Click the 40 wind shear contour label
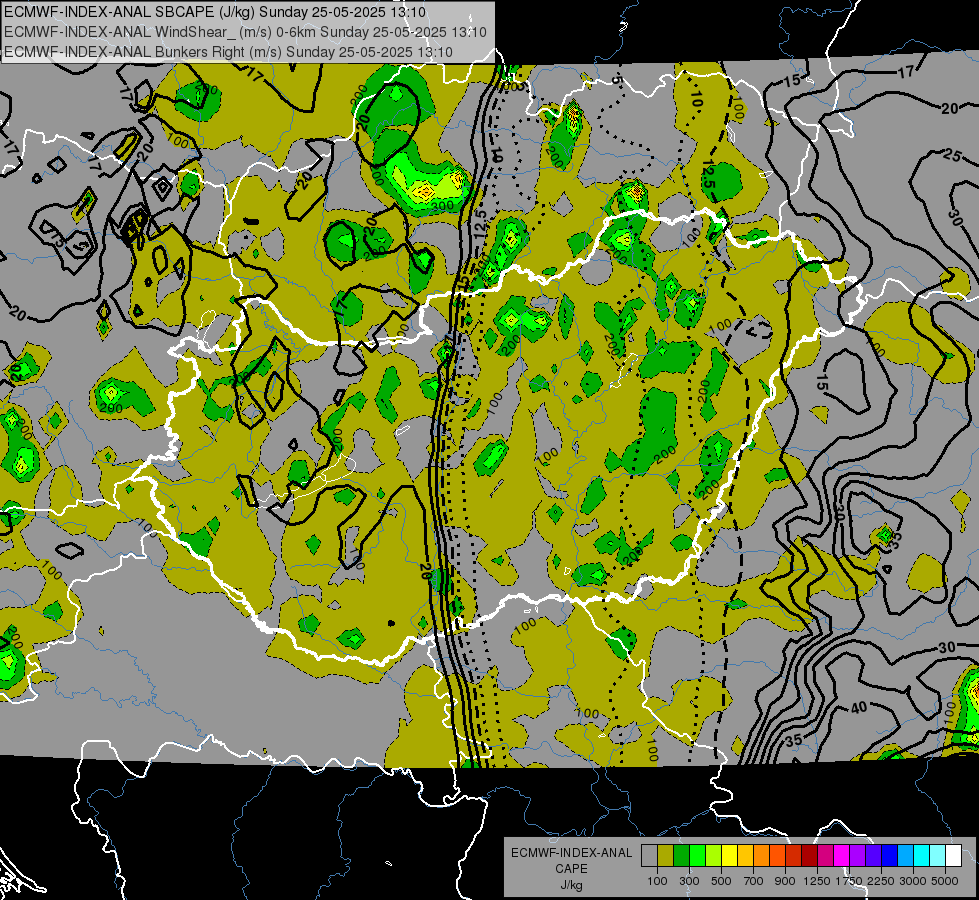The image size is (979, 900). (860, 707)
